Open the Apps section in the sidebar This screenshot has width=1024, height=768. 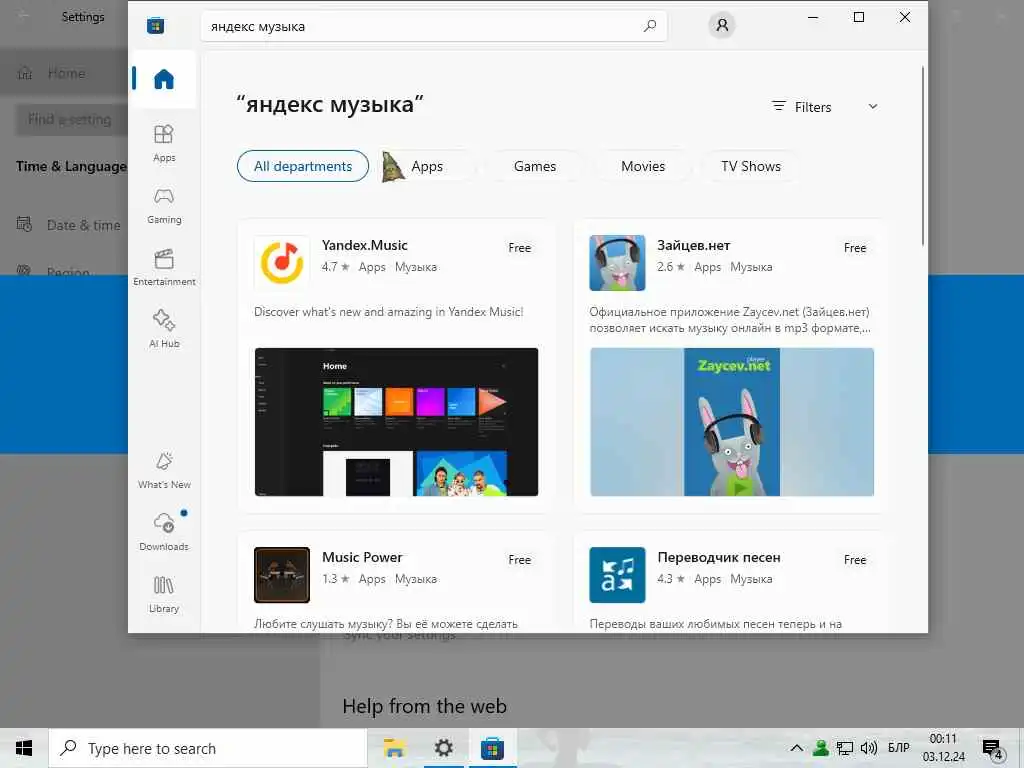[164, 143]
